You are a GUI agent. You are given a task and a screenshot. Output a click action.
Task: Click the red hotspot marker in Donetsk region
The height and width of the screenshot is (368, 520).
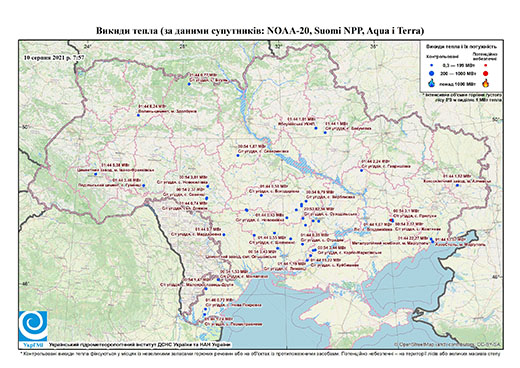pos(391,220)
